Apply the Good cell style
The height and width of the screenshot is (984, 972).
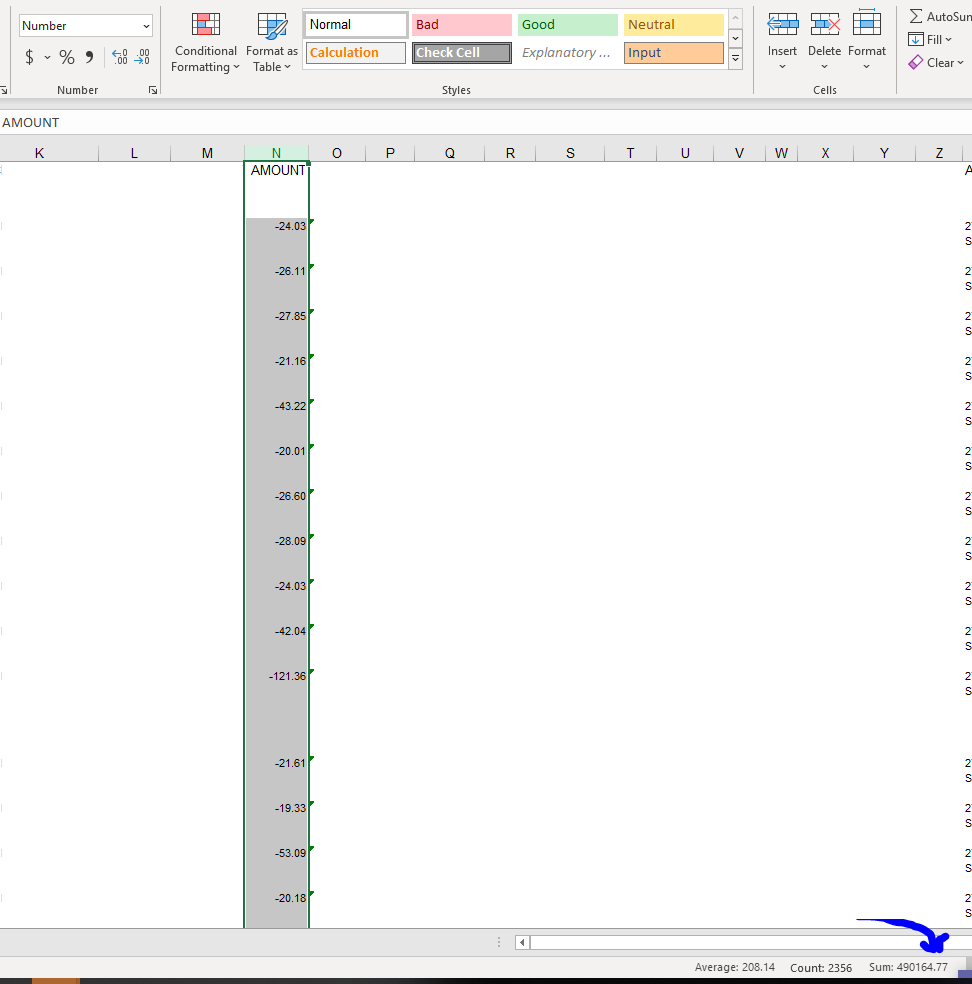(x=567, y=23)
